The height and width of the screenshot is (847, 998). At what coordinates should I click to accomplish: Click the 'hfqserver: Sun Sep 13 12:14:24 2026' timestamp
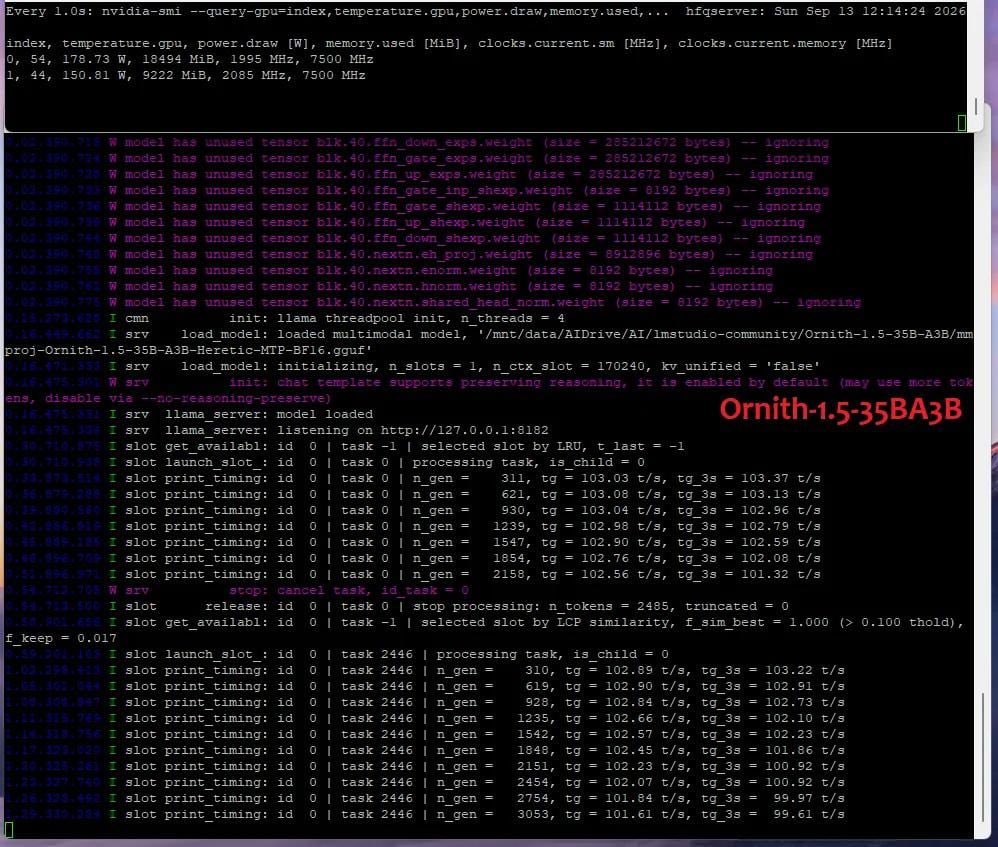tap(825, 11)
